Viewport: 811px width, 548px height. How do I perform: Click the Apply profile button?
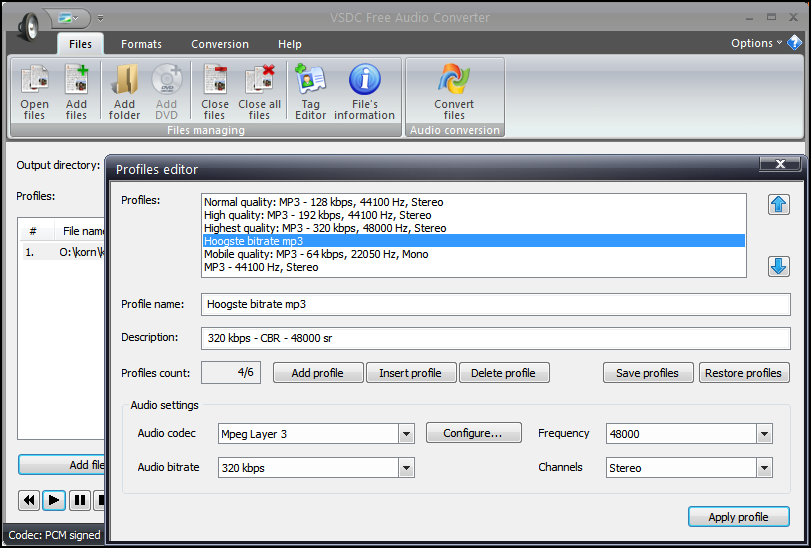[x=739, y=516]
